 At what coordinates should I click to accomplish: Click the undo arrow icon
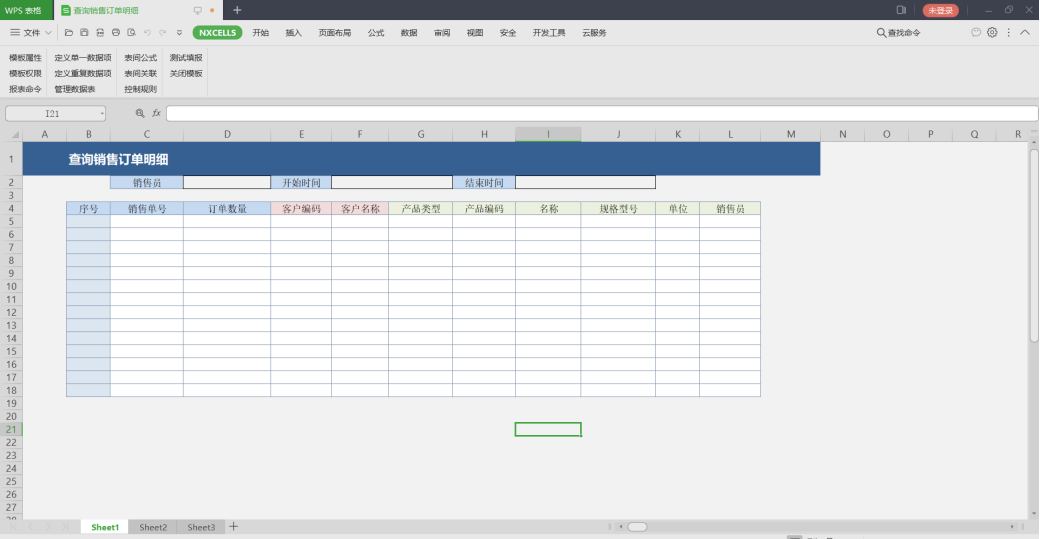tap(147, 33)
